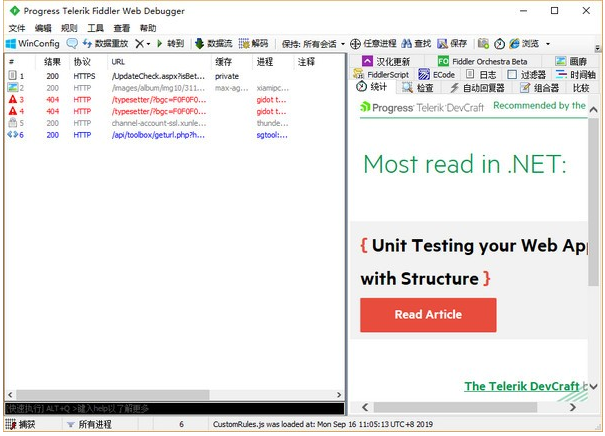This screenshot has width=605, height=436.
Task: Toggle 解码 decode option
Action: coord(253,43)
